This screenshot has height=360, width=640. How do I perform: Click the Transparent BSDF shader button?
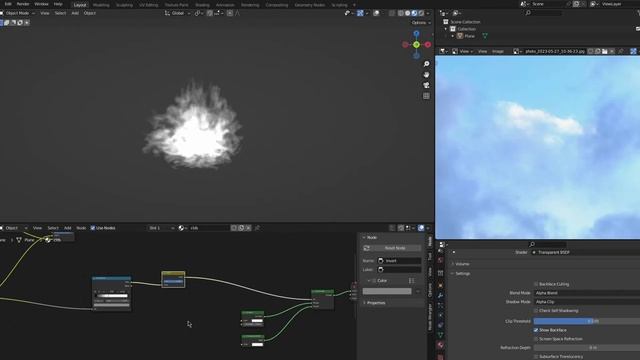tap(587, 252)
